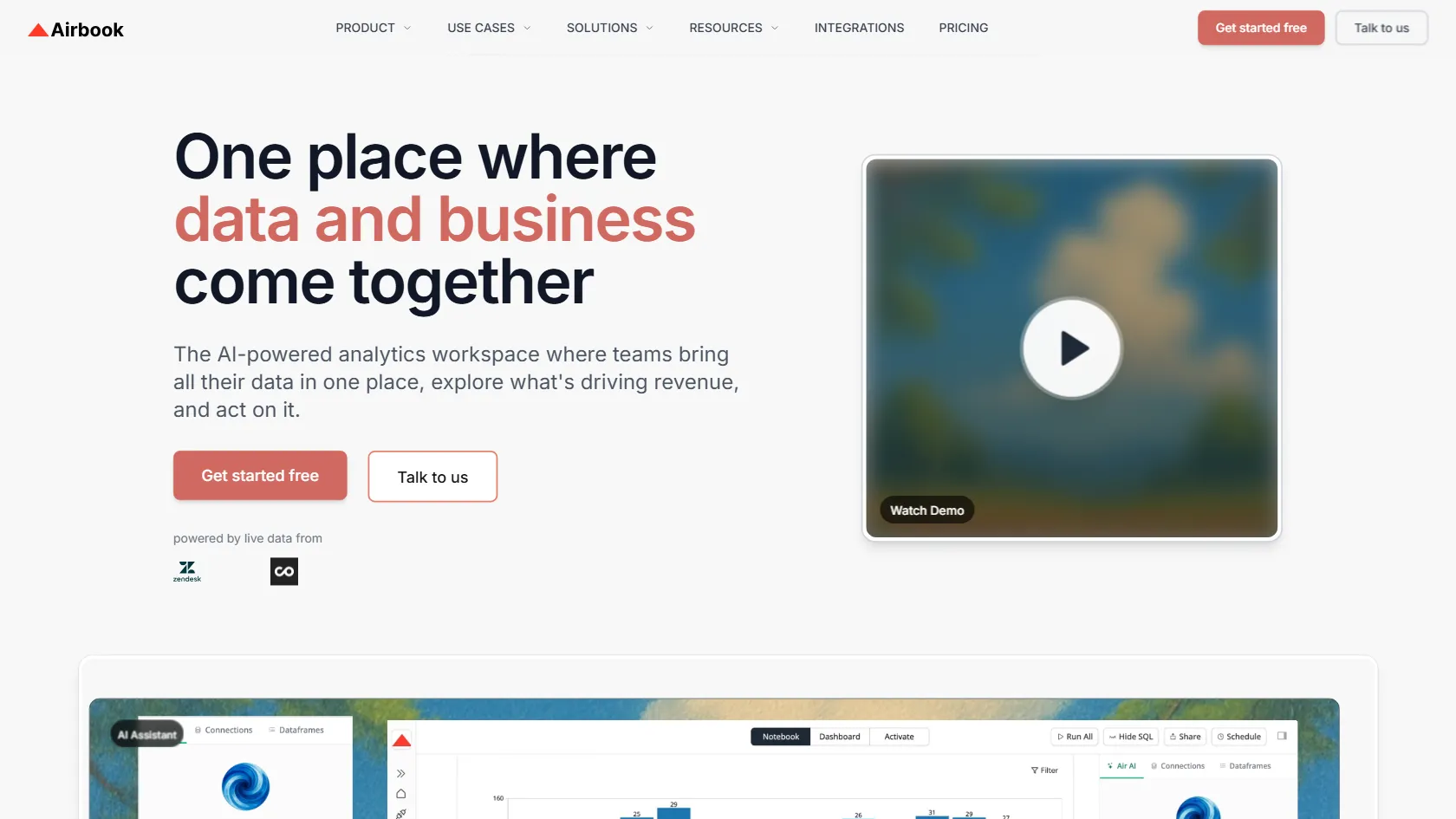Click the Watch Demo label

[x=926, y=510]
